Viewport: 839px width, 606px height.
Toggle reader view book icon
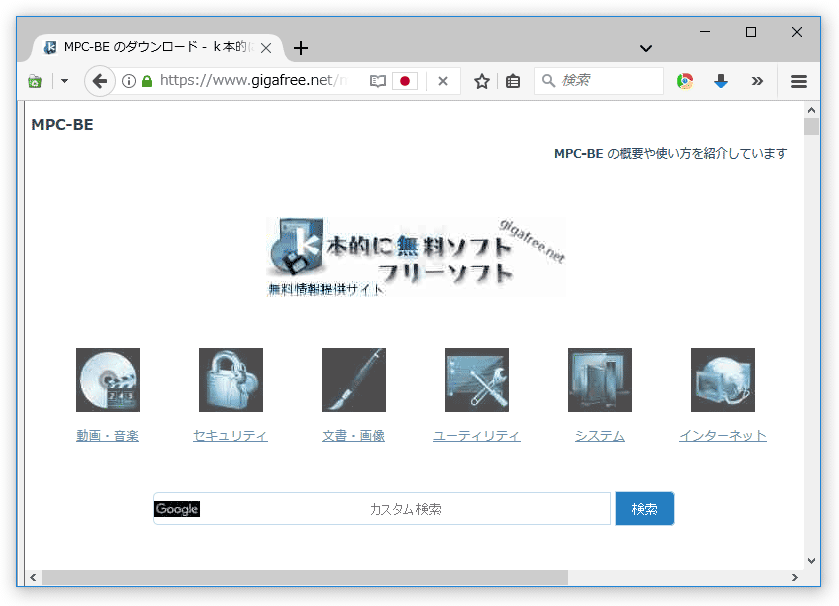(378, 81)
